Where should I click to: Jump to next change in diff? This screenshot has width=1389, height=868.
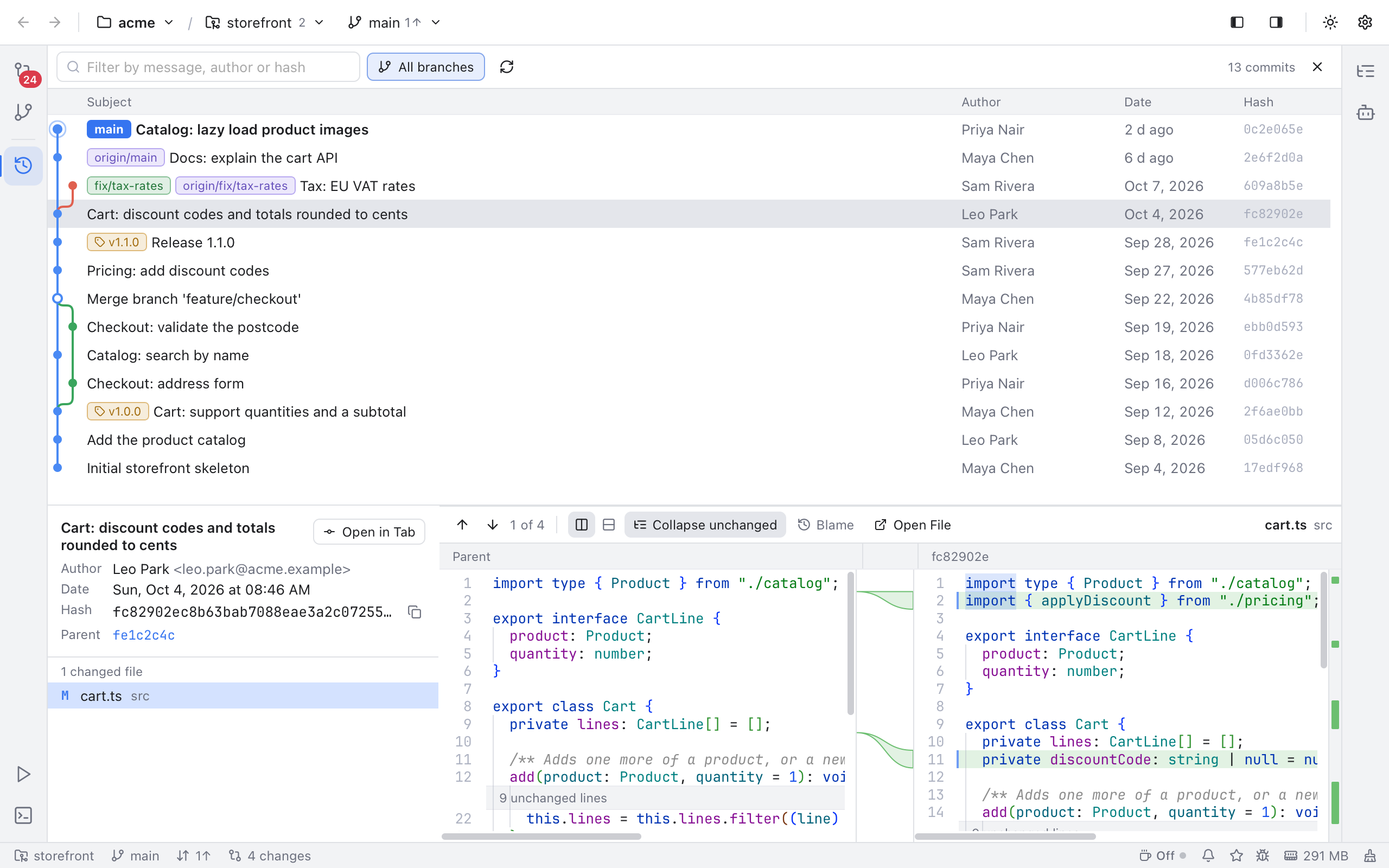(x=493, y=525)
